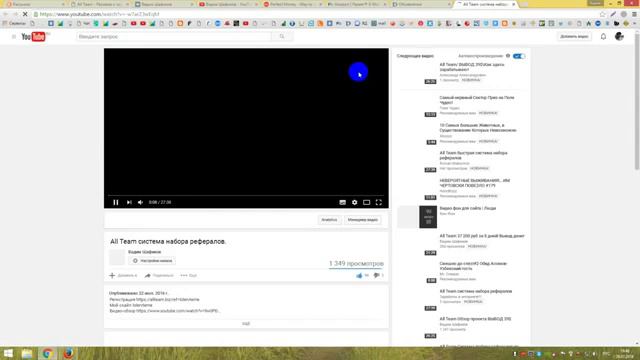Skip to the next video in player
640x360 pixels.
pos(129,202)
